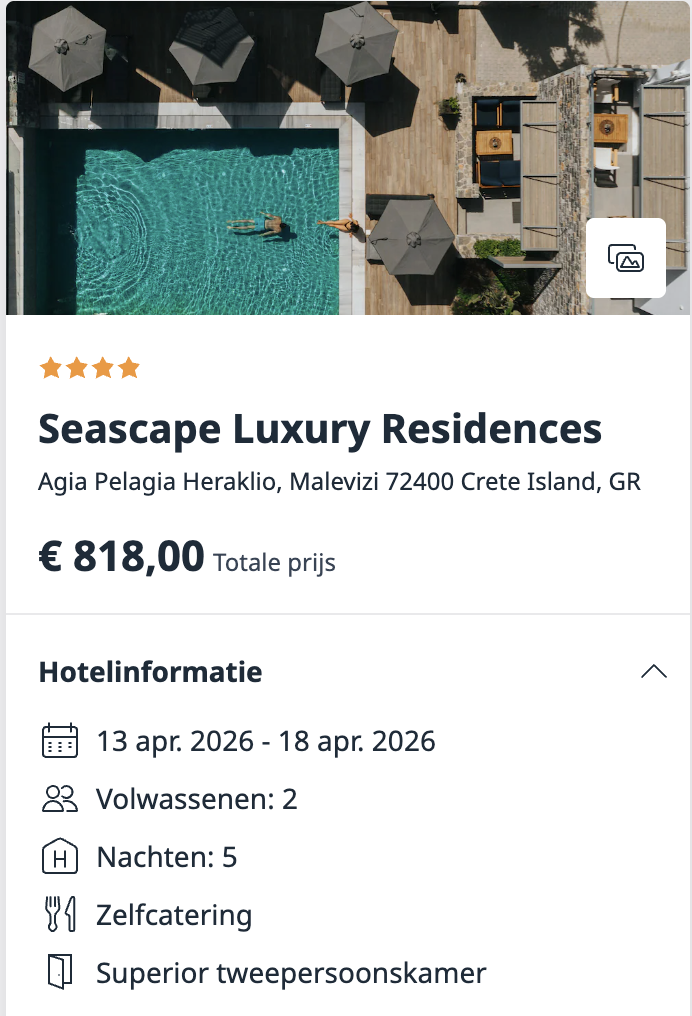Select the Volwassenen: 2 guest count
Viewport: 692px width, 1016px height.
(x=197, y=799)
